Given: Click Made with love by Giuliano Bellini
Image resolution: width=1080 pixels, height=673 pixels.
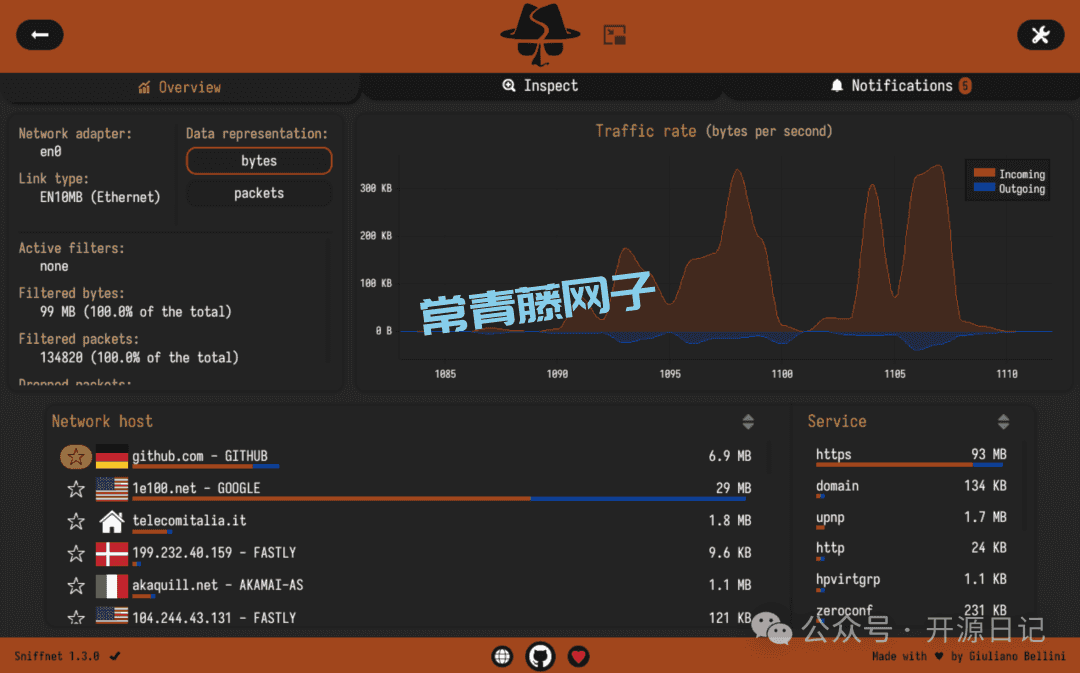Looking at the screenshot, I should [968, 656].
